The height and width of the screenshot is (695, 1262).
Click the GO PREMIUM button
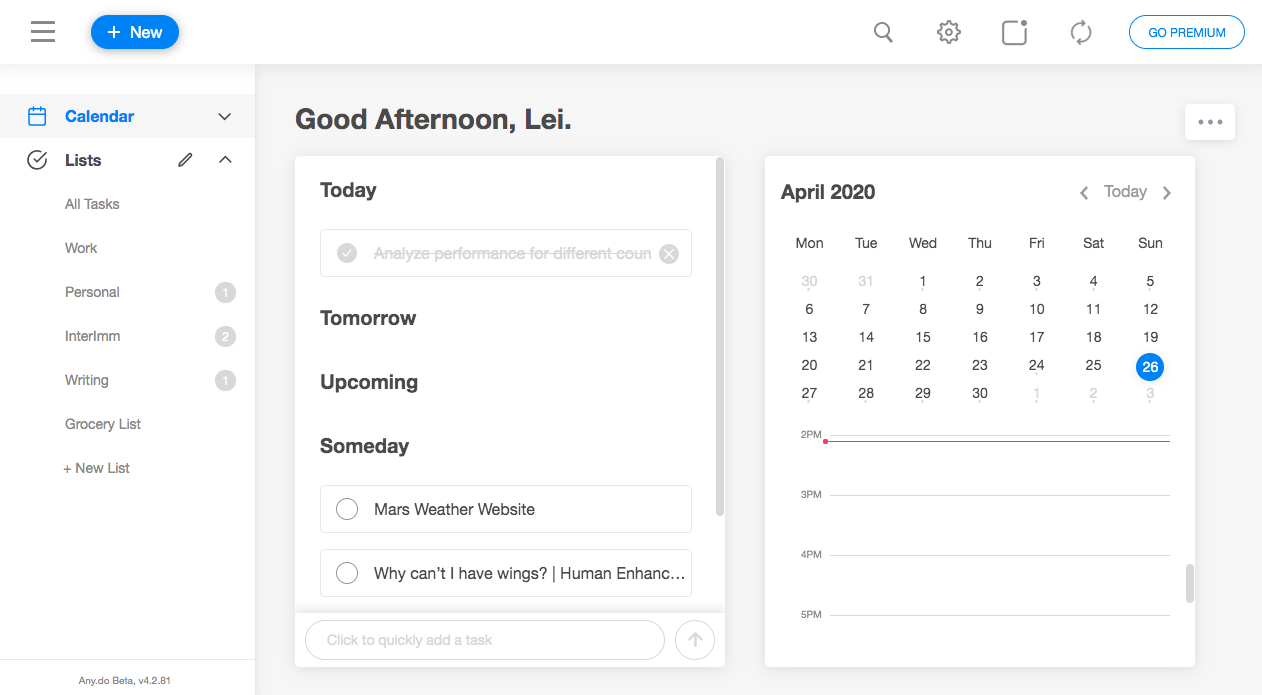point(1186,32)
